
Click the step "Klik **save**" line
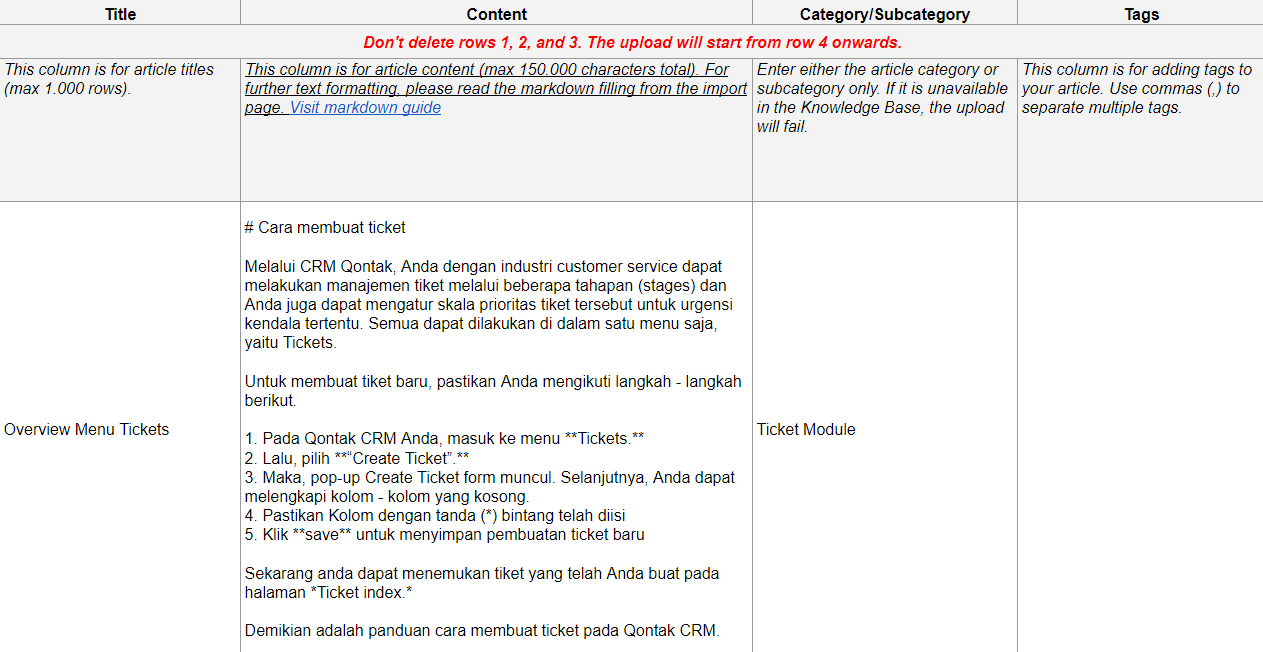coord(445,535)
